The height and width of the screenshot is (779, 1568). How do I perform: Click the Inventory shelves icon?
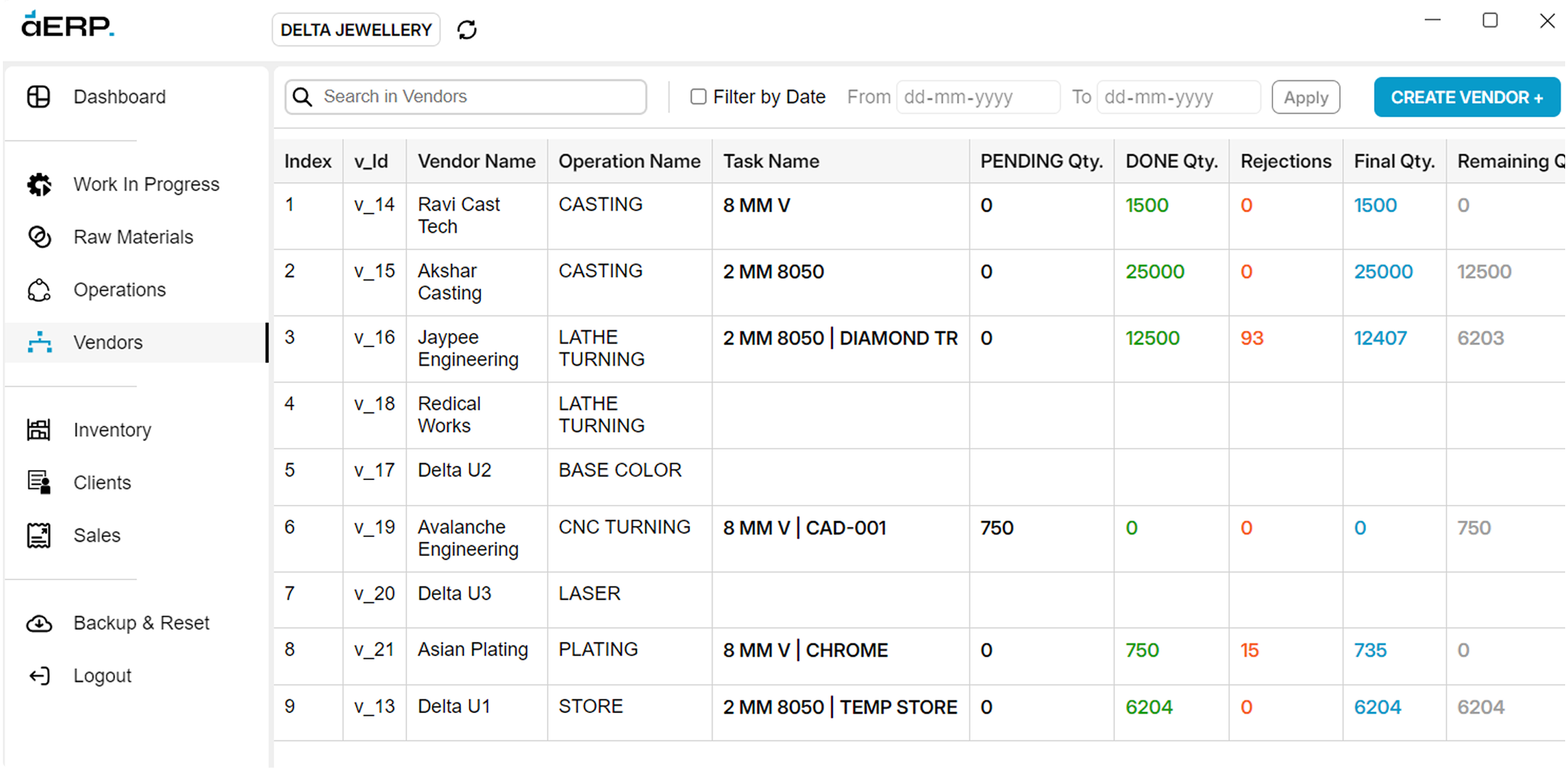38,430
